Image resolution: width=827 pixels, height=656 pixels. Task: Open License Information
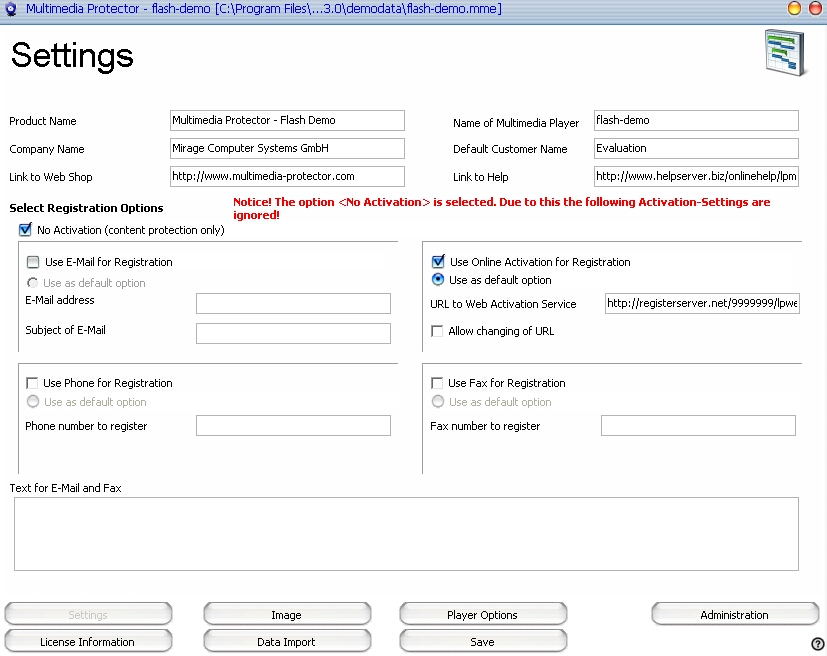tap(88, 642)
